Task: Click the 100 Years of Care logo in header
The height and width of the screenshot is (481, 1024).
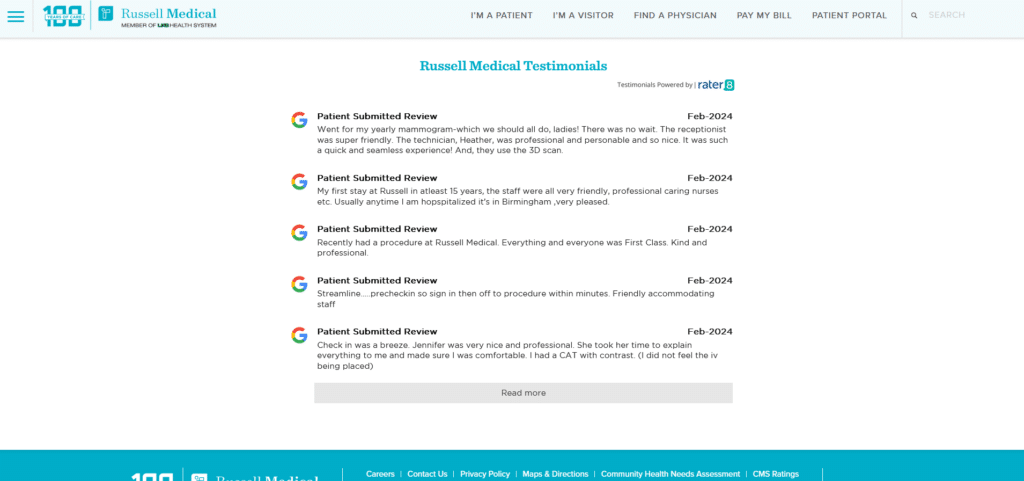Action: (63, 16)
